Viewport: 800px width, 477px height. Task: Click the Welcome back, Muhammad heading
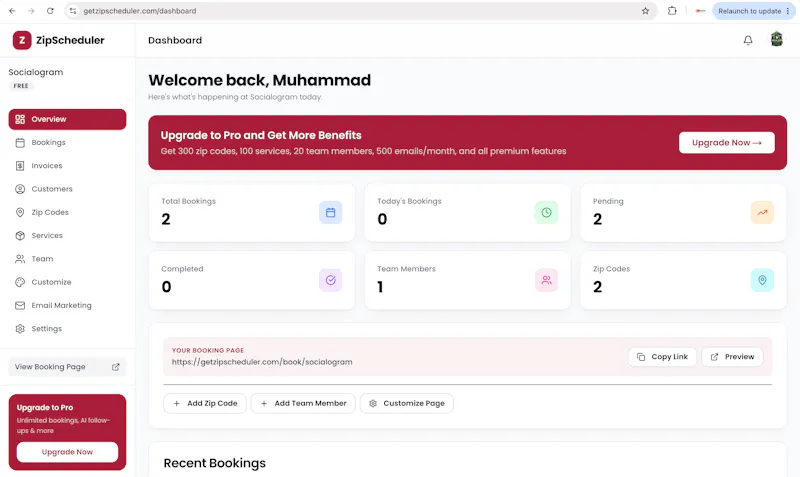(260, 80)
